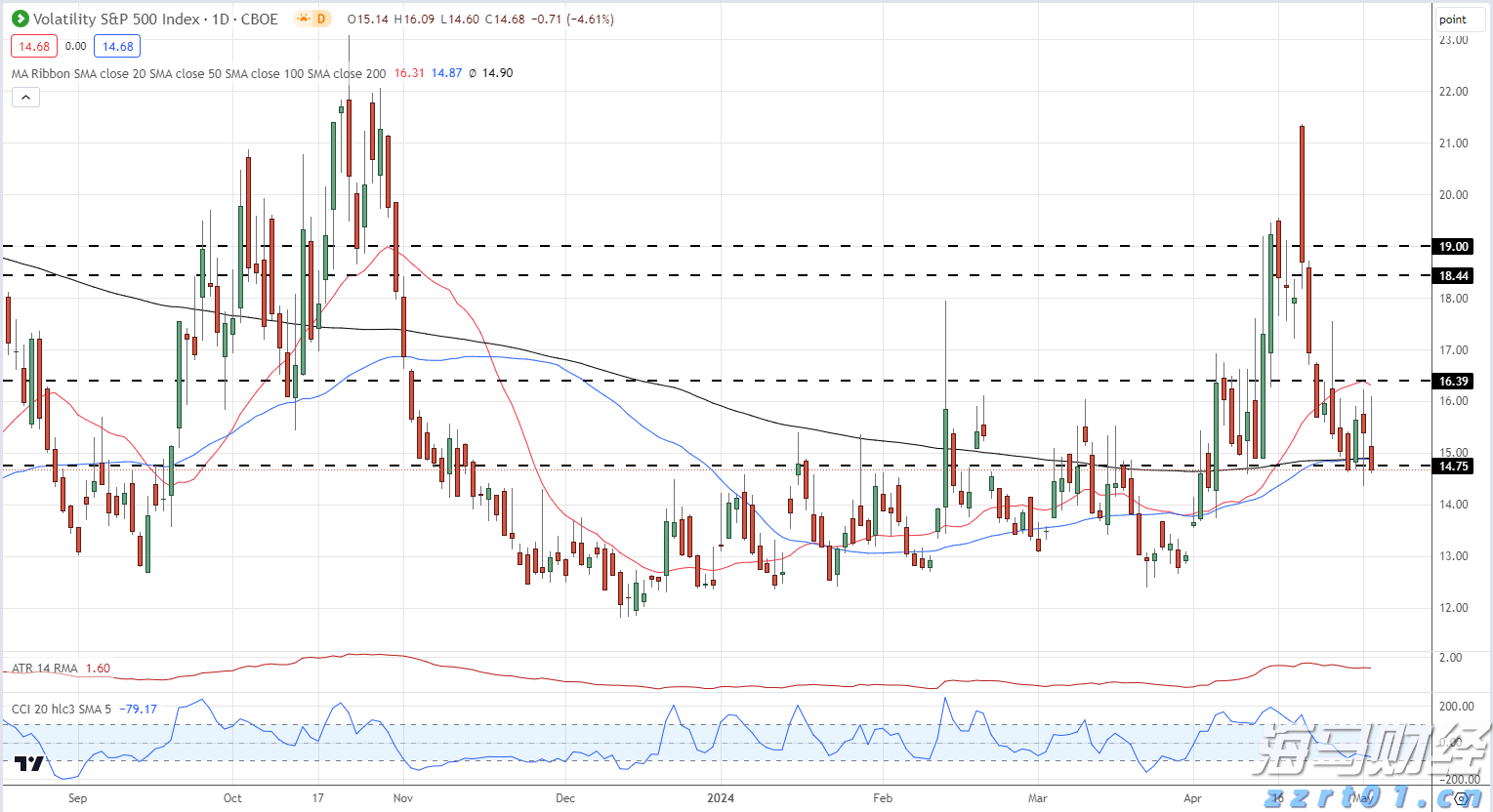
Task: Select the ATR 14 RMA indicator legend
Action: coord(45,669)
